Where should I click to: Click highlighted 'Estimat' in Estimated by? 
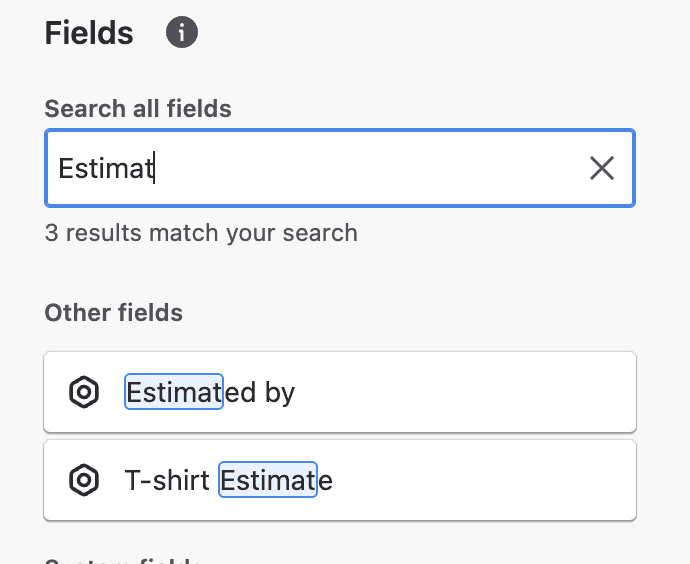tap(174, 393)
